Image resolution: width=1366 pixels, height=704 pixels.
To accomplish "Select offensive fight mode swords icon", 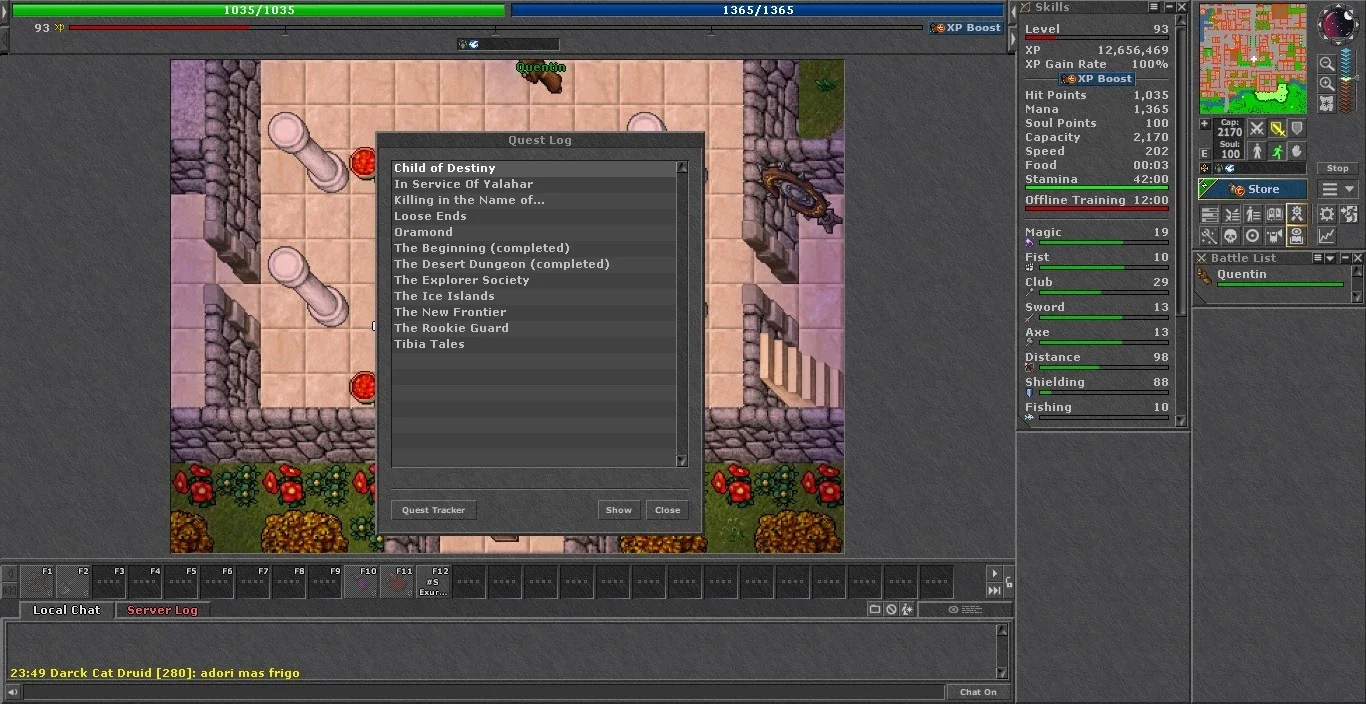I will [x=1257, y=128].
